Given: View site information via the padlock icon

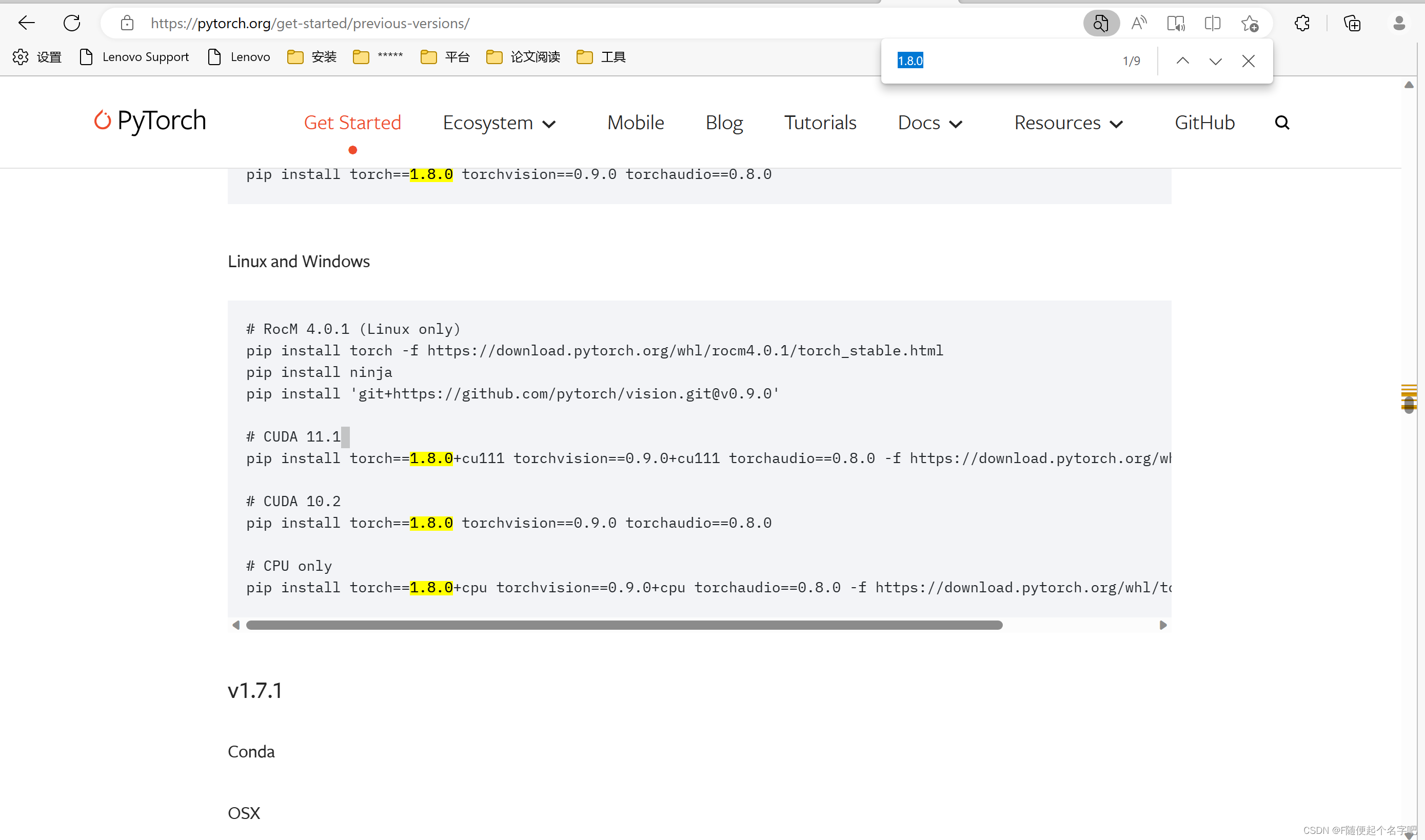Looking at the screenshot, I should pos(127,23).
